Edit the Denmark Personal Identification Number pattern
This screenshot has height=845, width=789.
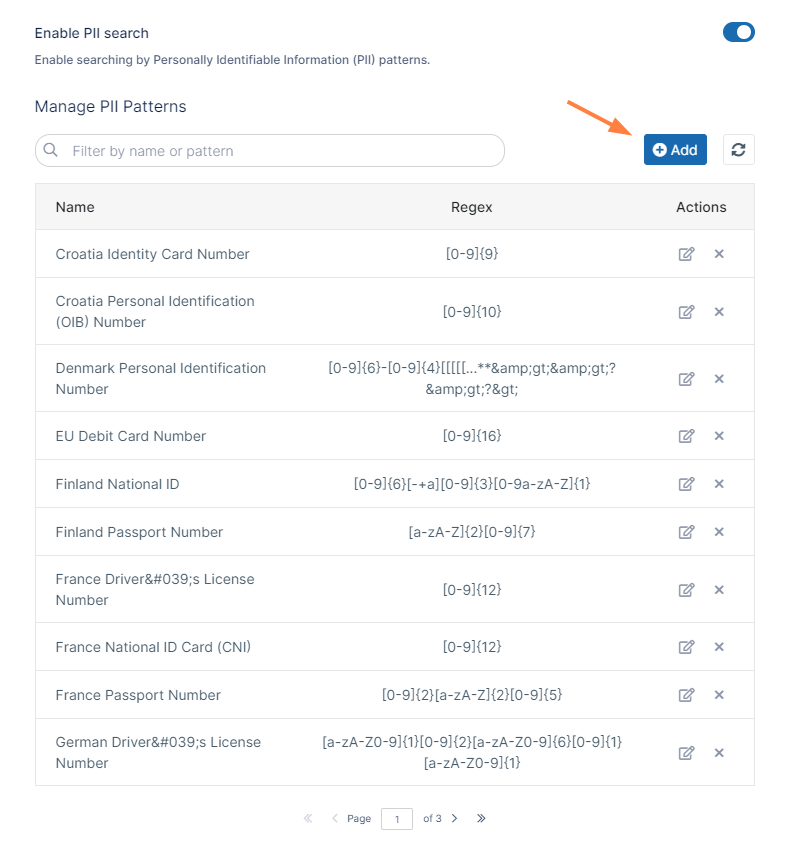point(686,379)
